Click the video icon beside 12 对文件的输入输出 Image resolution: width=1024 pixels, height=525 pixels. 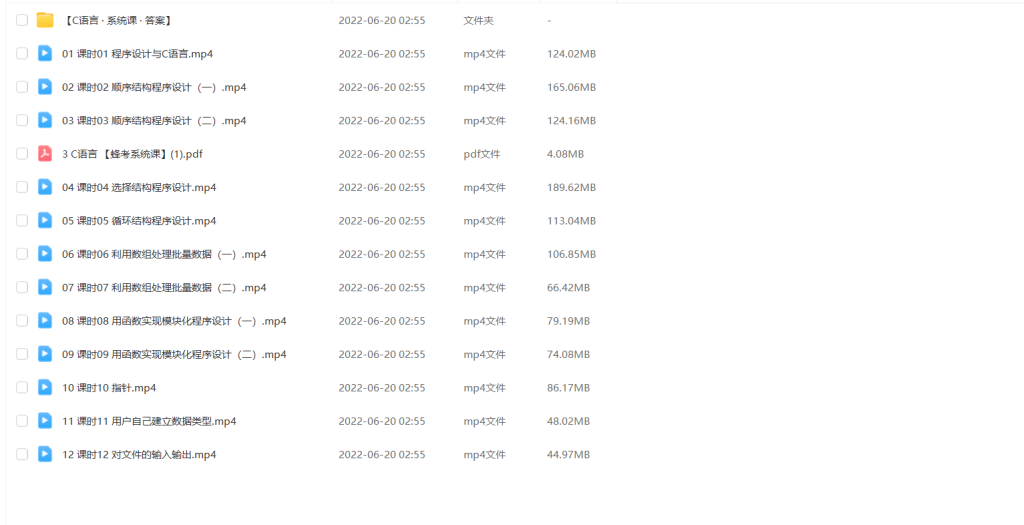[x=45, y=454]
